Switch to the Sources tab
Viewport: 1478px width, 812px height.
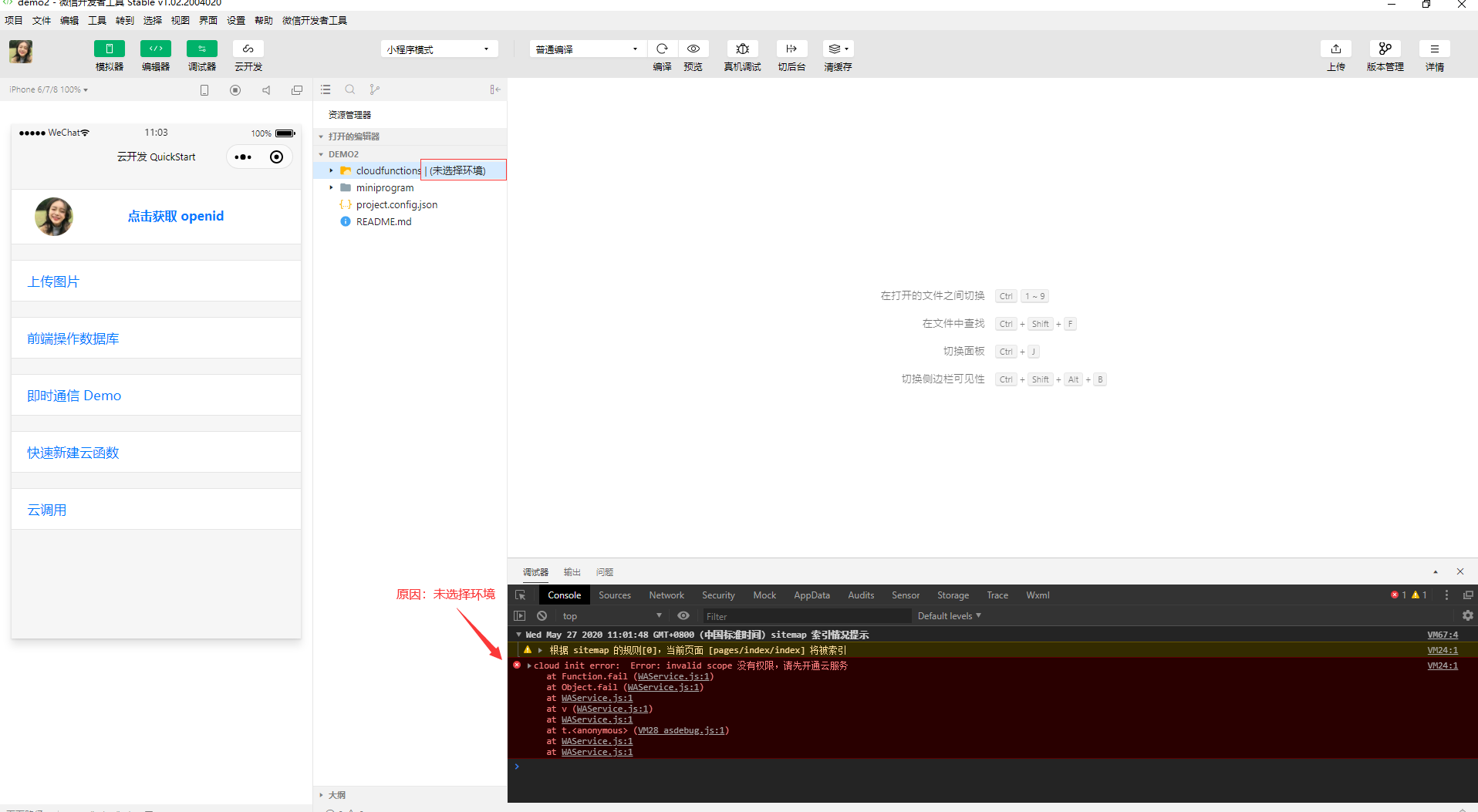click(x=615, y=595)
